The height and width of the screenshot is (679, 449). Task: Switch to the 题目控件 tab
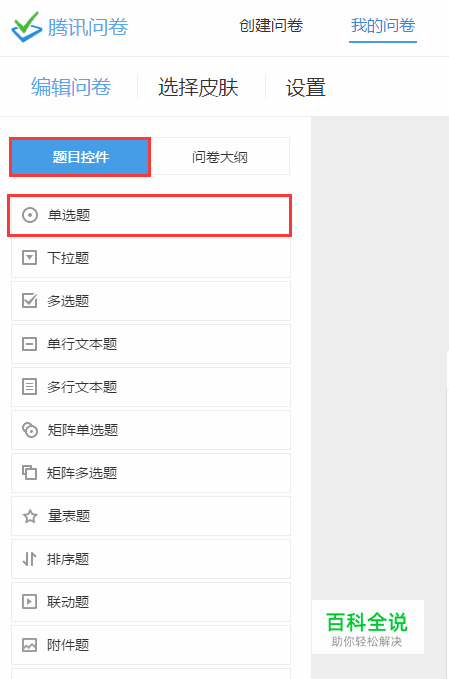point(81,157)
